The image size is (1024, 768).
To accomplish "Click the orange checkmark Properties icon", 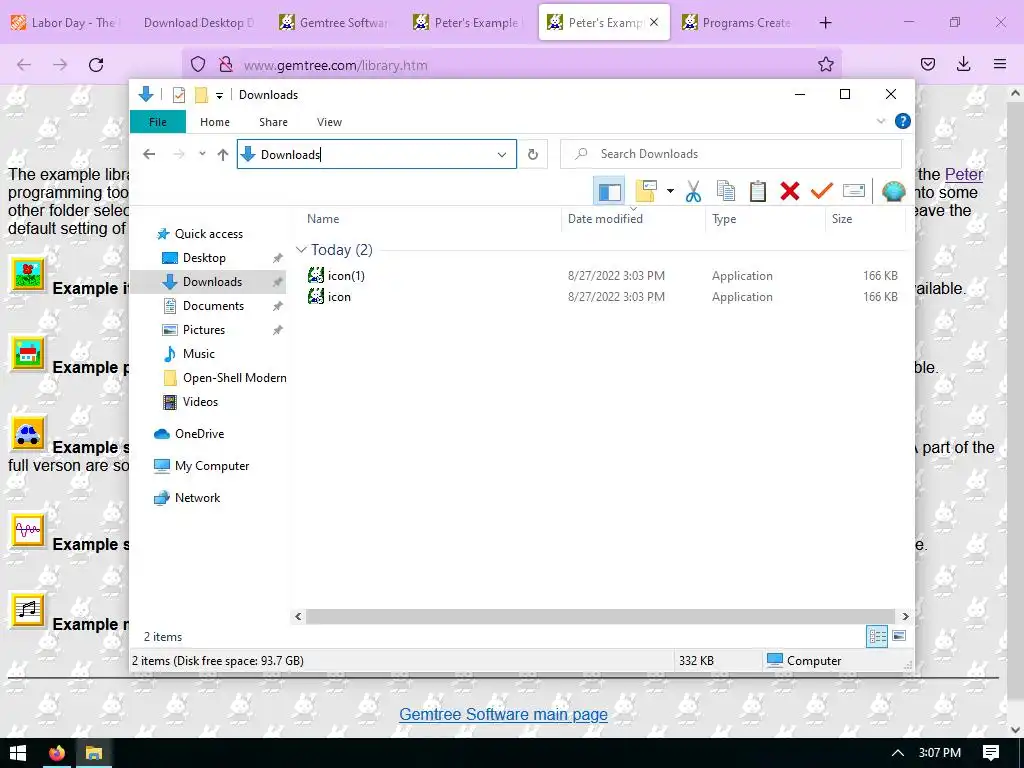I will [822, 191].
